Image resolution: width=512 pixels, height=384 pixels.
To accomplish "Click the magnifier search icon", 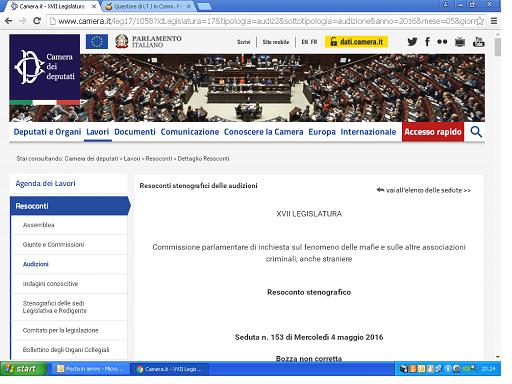I will [x=476, y=132].
